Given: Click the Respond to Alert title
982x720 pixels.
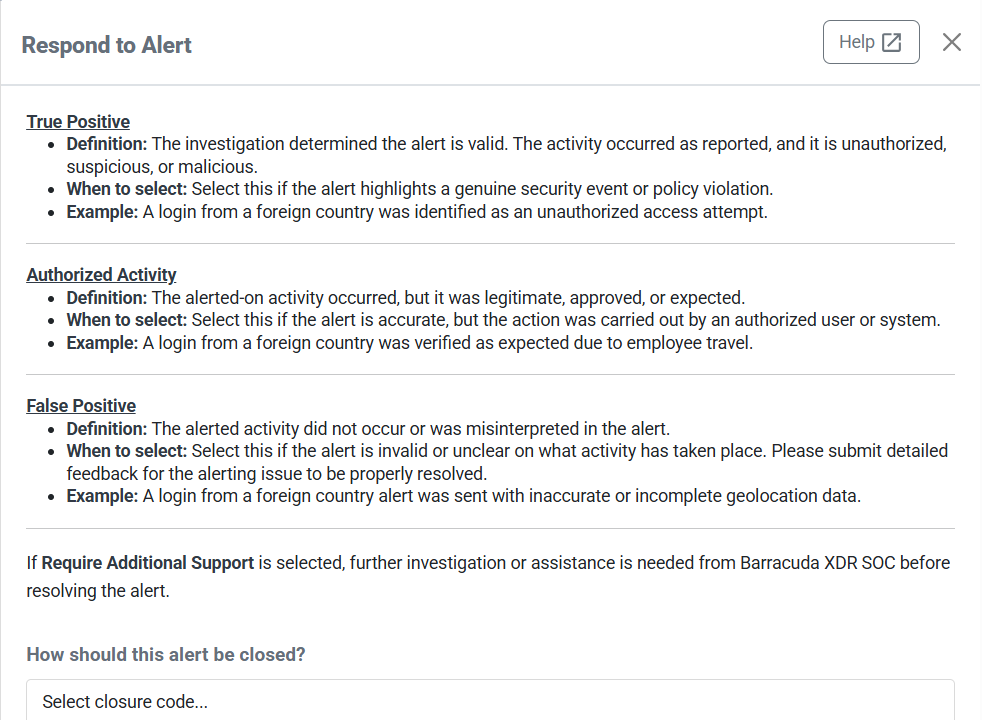Looking at the screenshot, I should pos(107,45).
